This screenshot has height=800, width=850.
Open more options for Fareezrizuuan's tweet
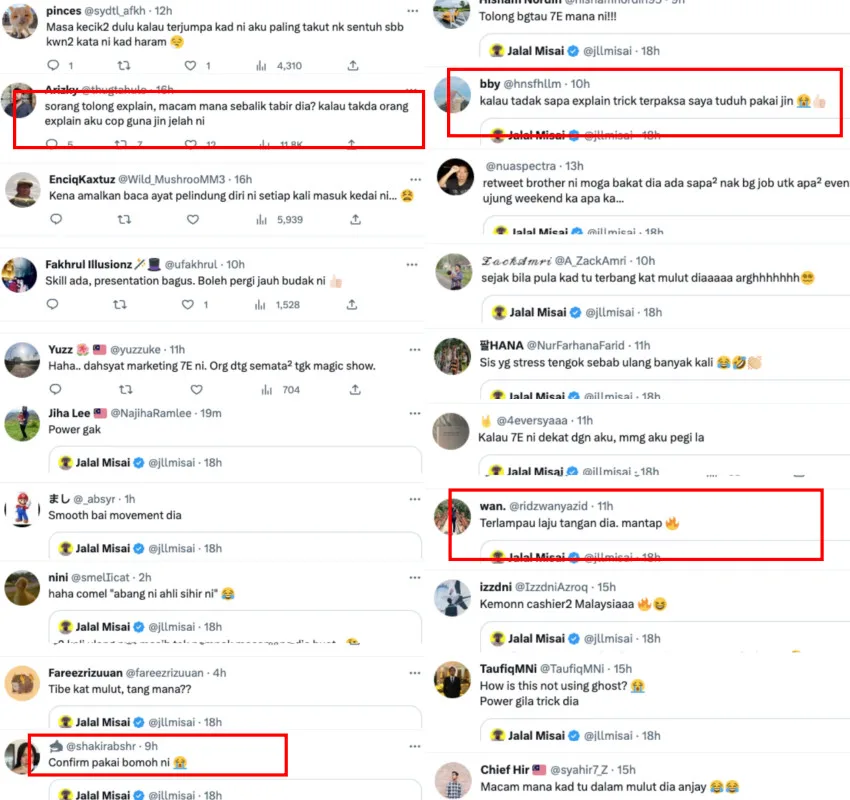click(x=415, y=673)
